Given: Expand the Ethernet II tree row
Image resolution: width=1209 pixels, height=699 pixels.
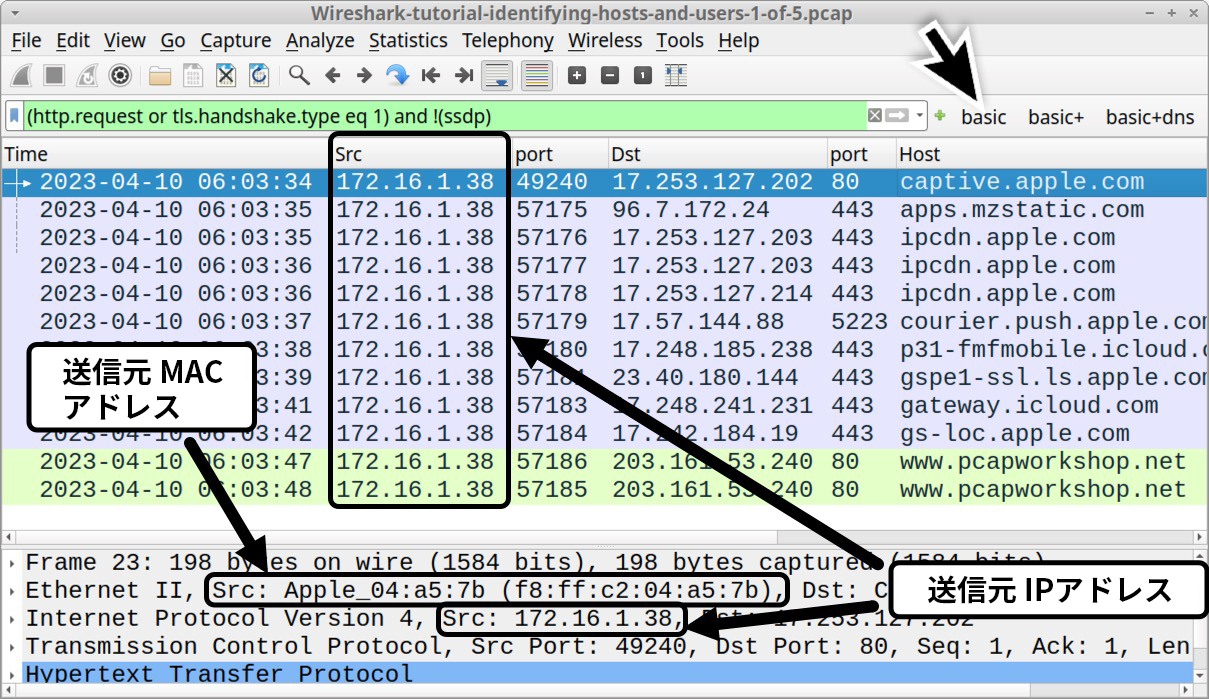Looking at the screenshot, I should point(11,590).
